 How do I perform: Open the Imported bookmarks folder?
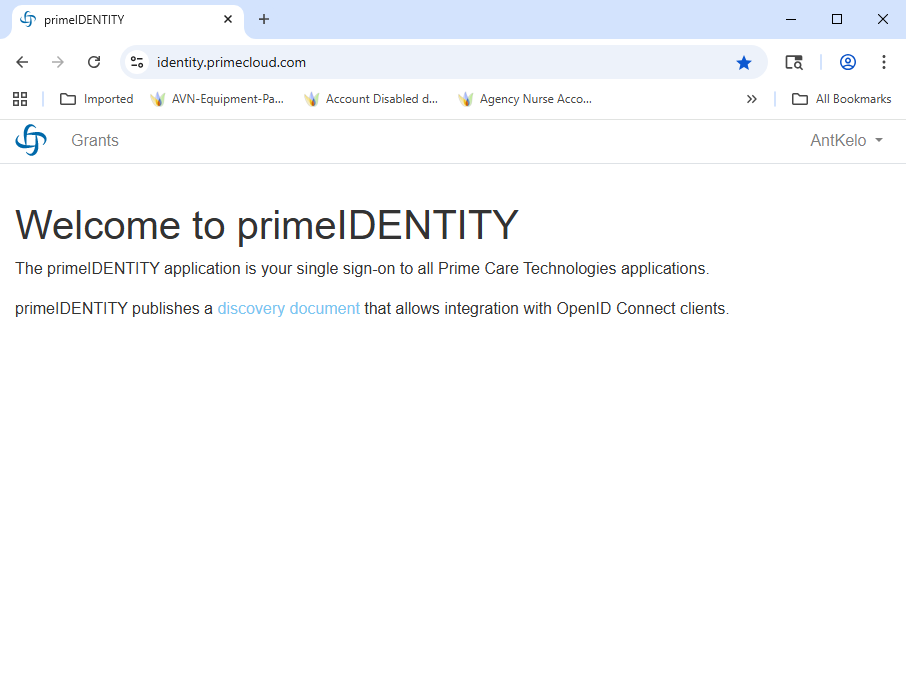(x=96, y=99)
